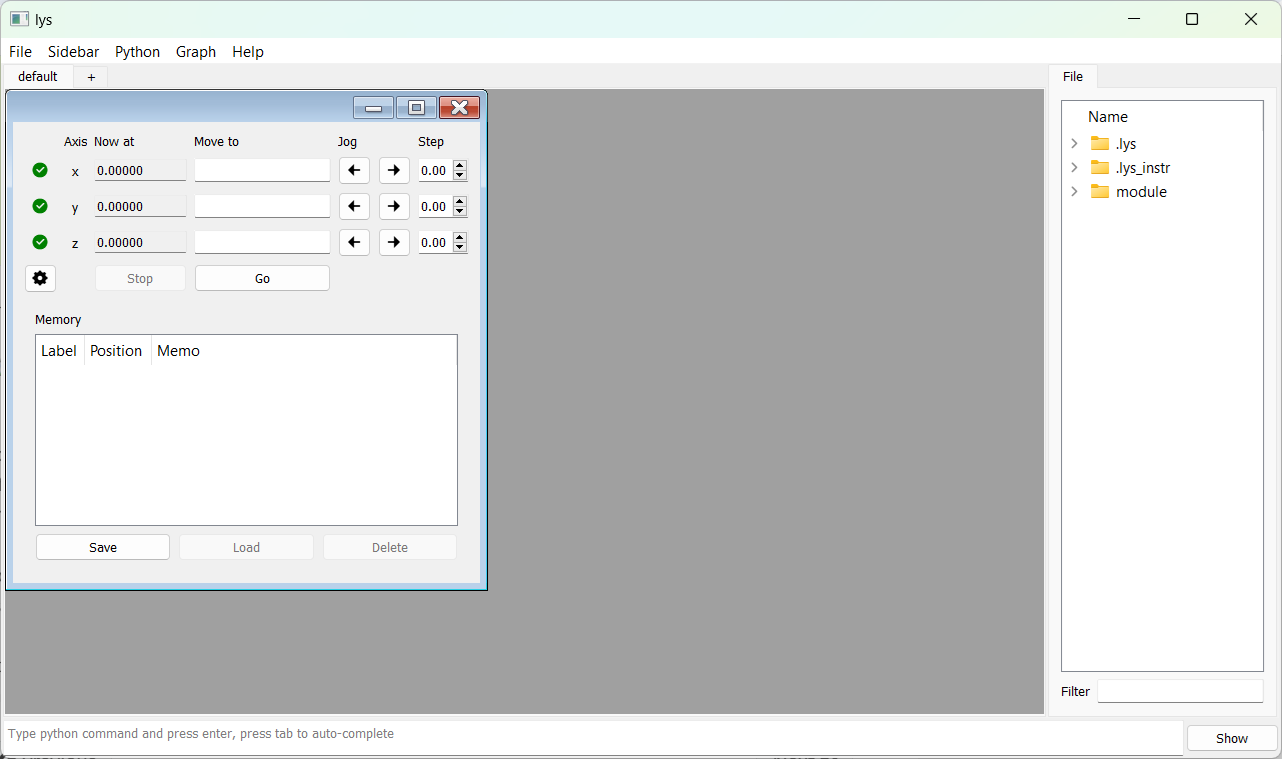
Task: Click the green status check for y axis
Action: coord(40,206)
